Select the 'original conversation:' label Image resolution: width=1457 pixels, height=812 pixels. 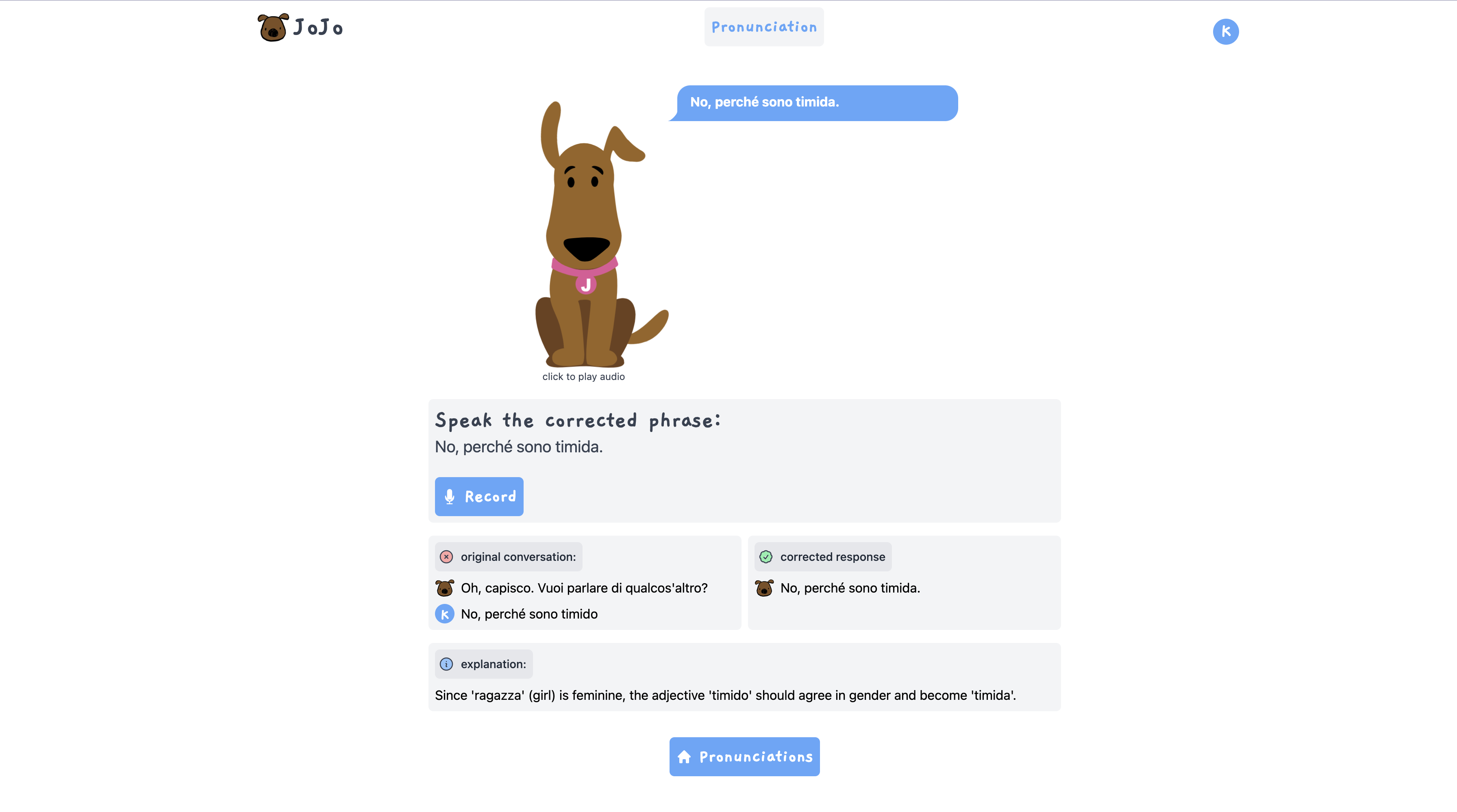[x=518, y=556]
